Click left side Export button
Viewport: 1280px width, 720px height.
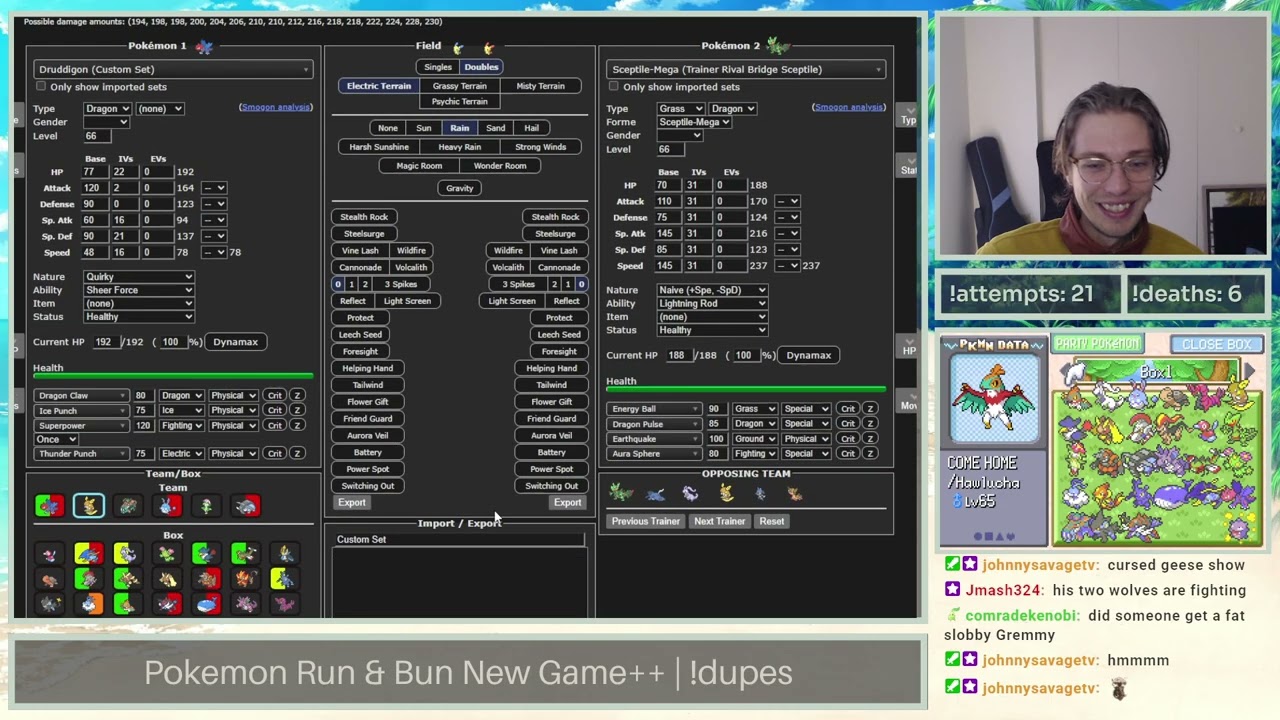[352, 503]
